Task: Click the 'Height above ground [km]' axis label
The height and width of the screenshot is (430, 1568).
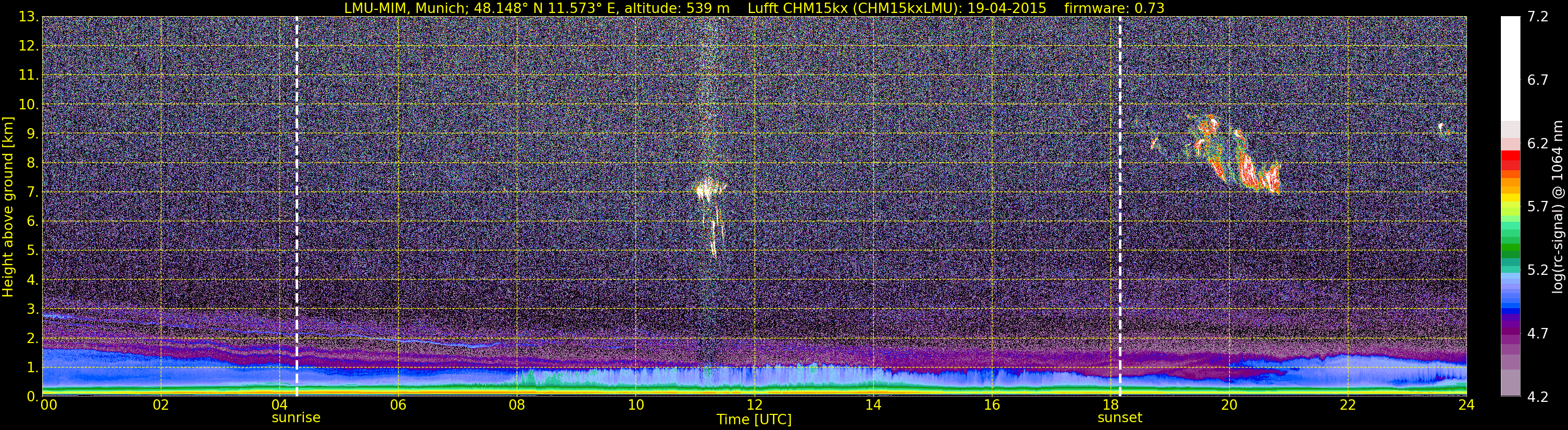Action: 8,207
